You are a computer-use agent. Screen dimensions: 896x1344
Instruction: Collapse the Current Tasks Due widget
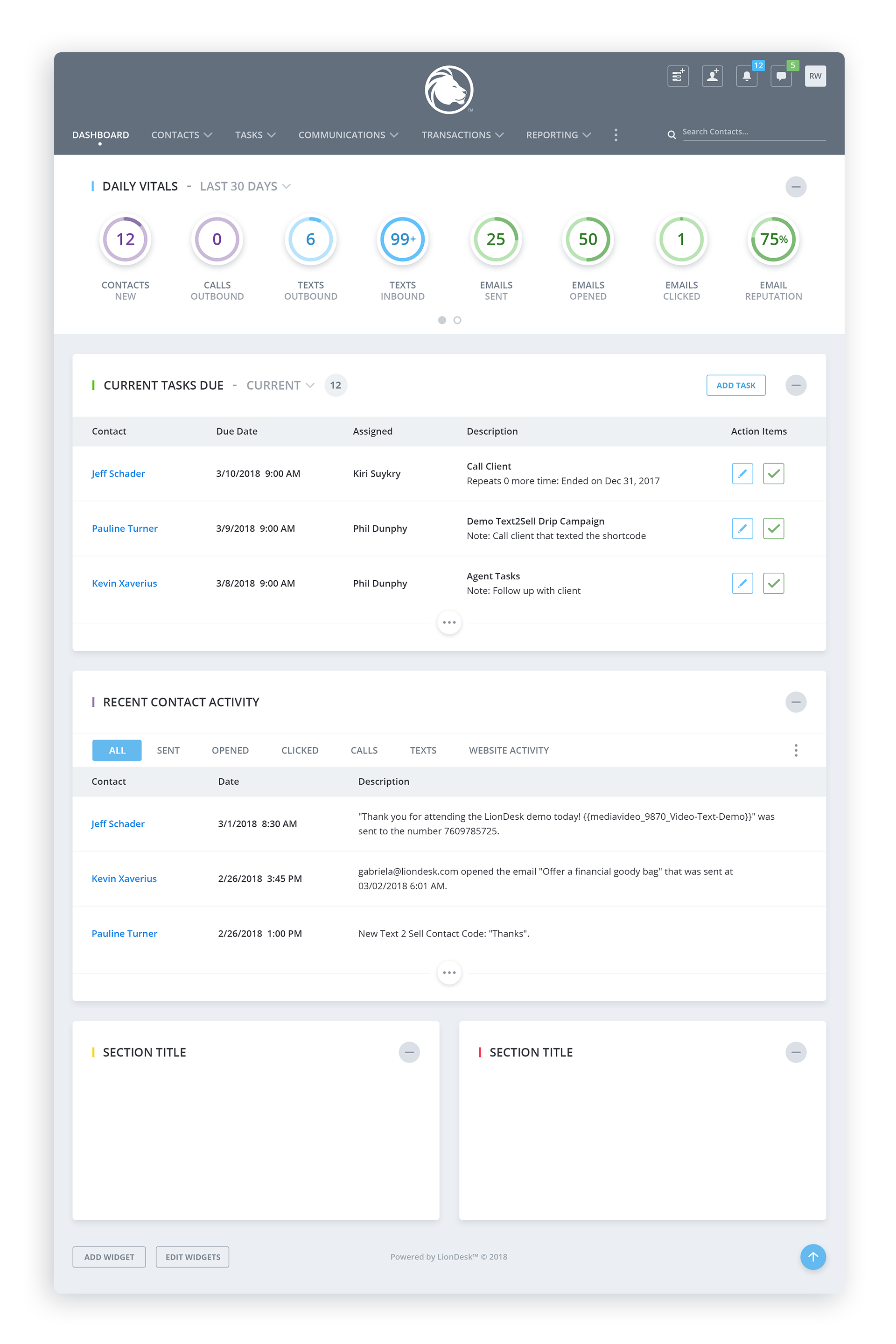pos(795,385)
